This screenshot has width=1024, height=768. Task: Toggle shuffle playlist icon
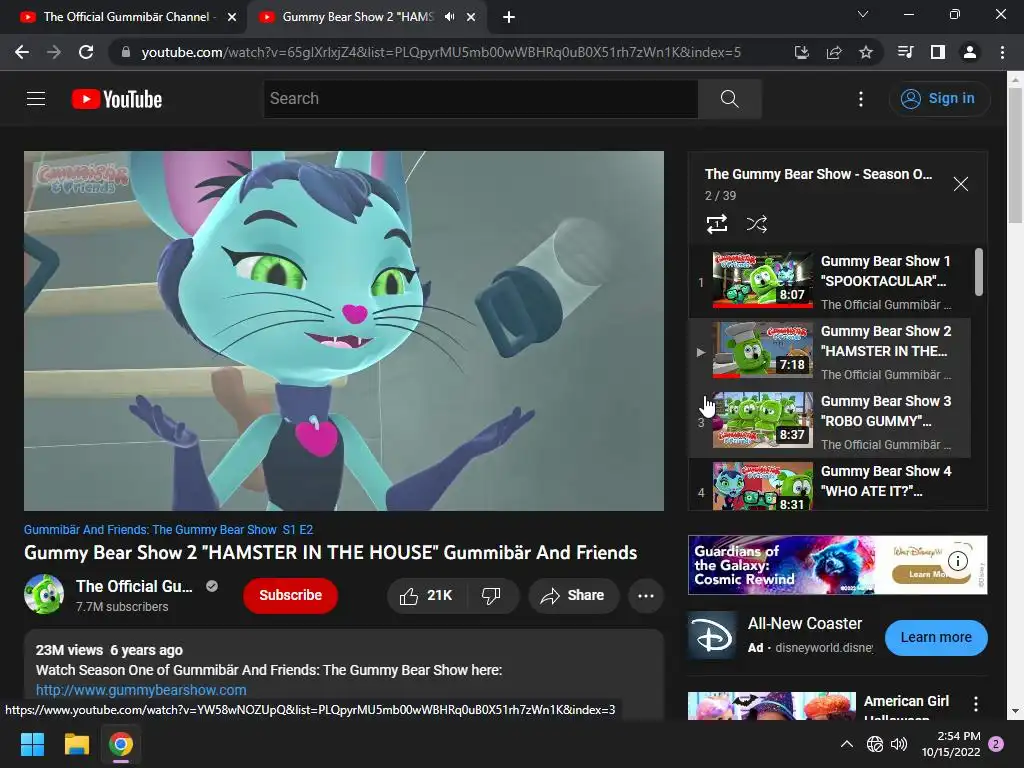756,224
